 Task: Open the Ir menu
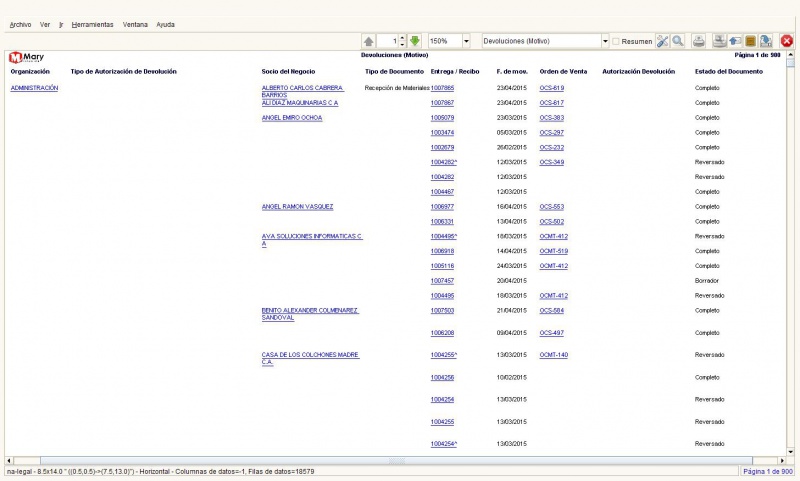click(61, 24)
